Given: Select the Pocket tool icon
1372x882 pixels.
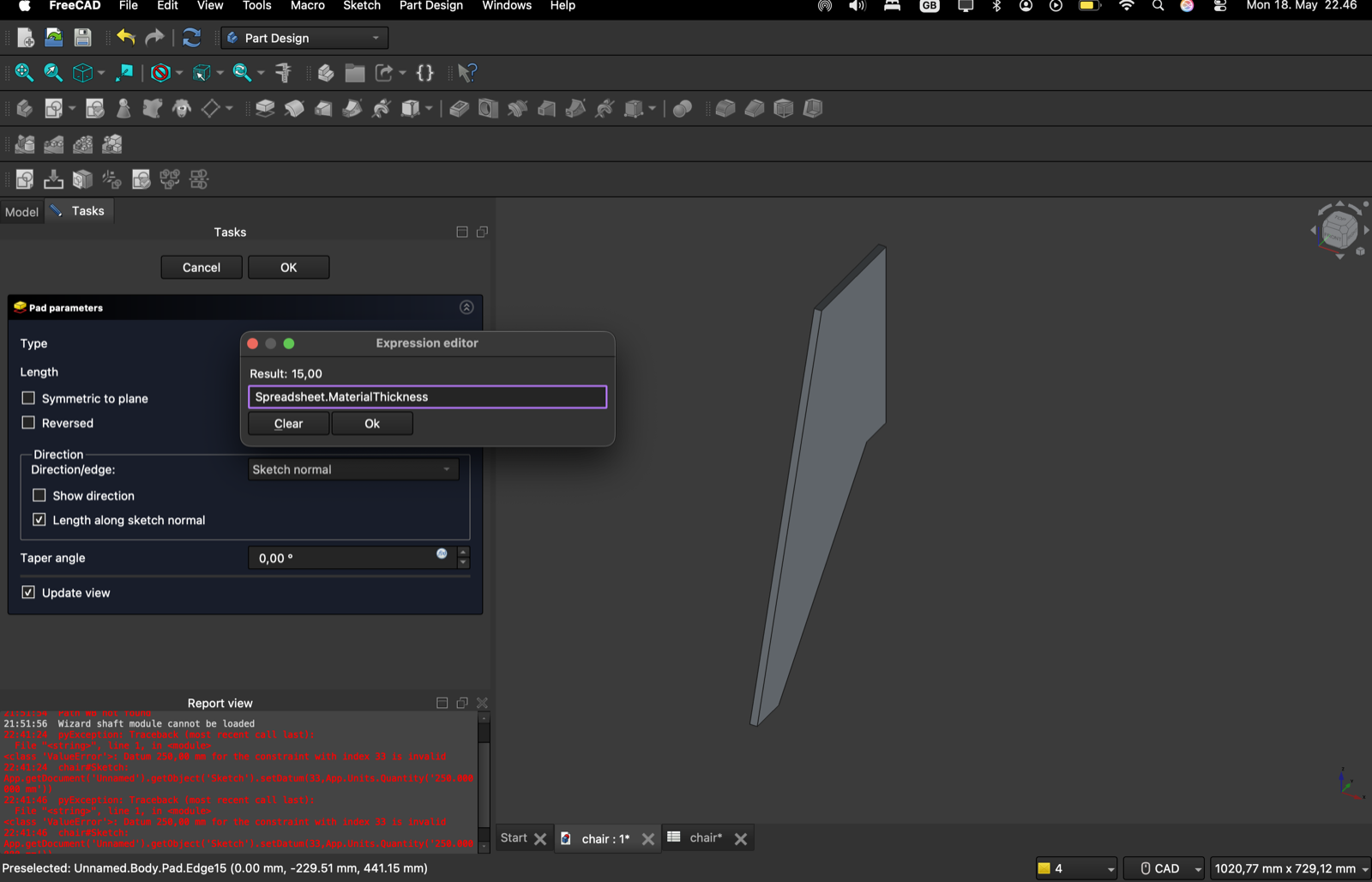Looking at the screenshot, I should tap(459, 108).
